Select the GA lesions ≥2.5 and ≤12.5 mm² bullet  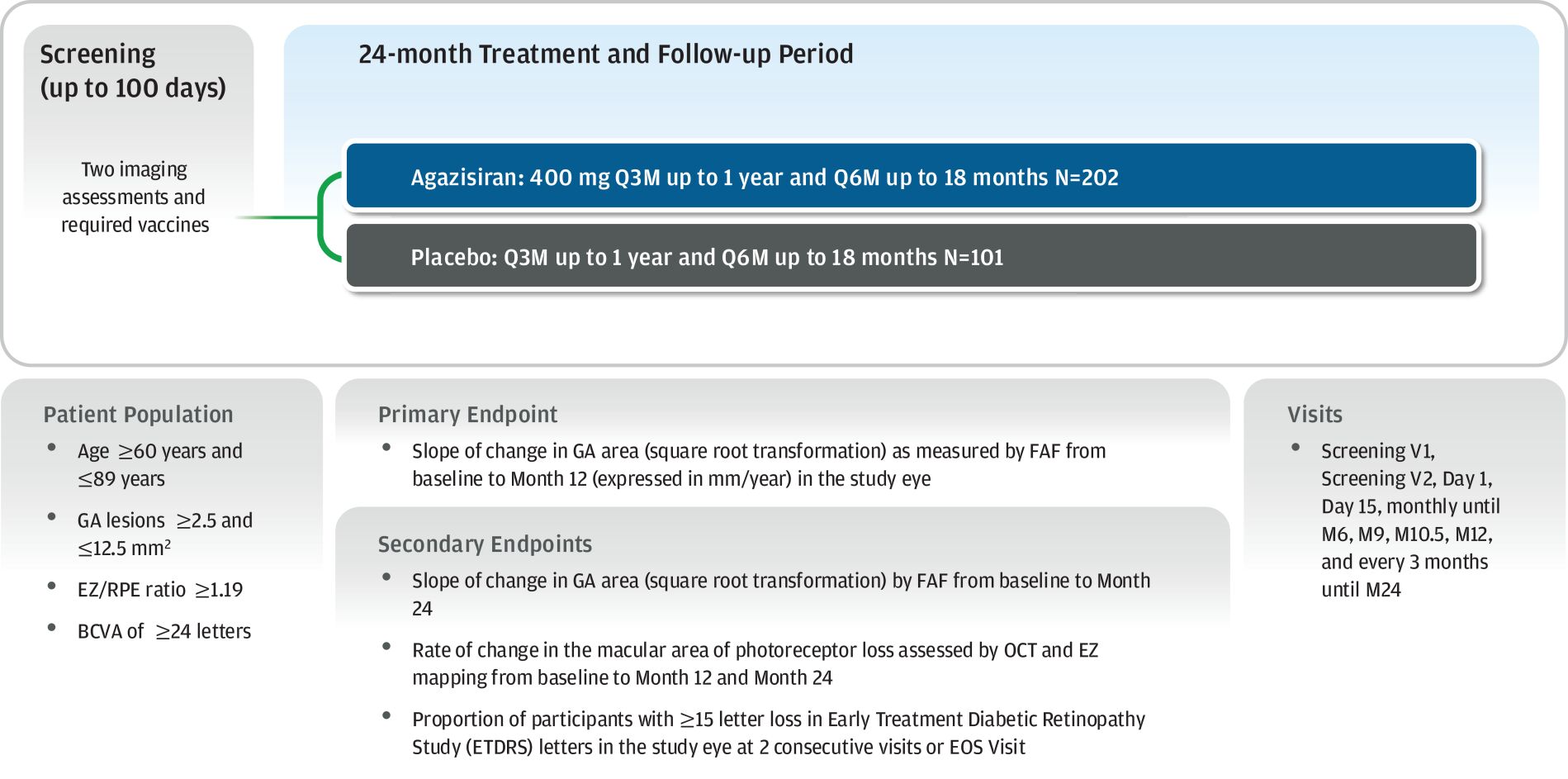[x=165, y=534]
